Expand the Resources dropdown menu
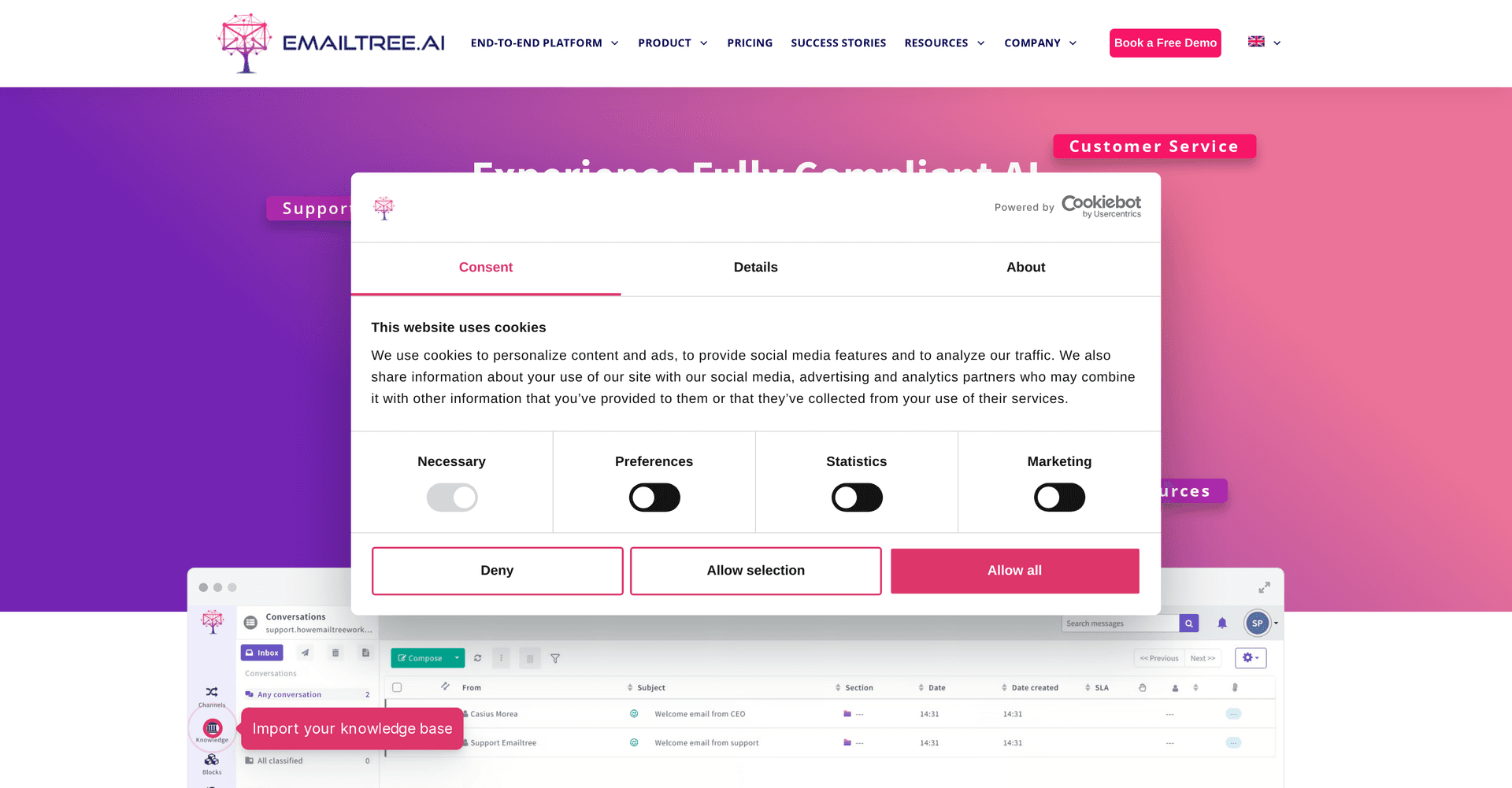 coord(944,43)
